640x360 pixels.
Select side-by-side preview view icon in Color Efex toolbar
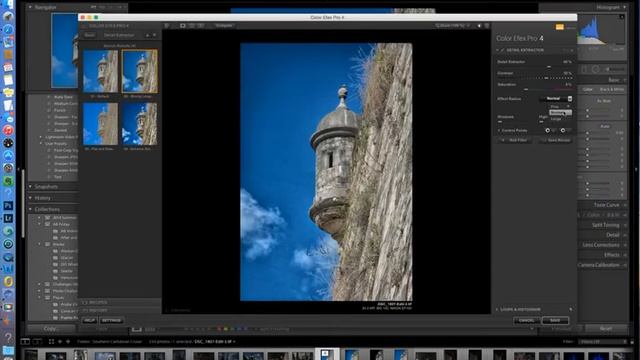point(201,26)
